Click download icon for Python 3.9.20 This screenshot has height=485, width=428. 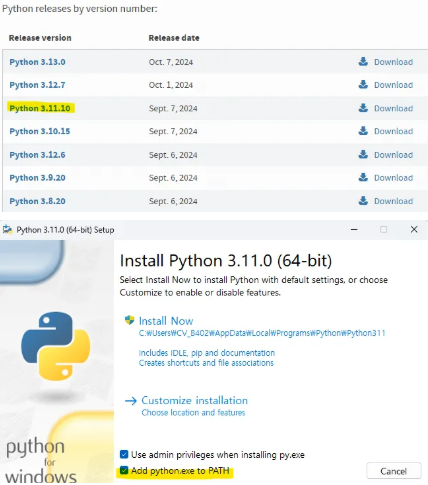coord(363,177)
